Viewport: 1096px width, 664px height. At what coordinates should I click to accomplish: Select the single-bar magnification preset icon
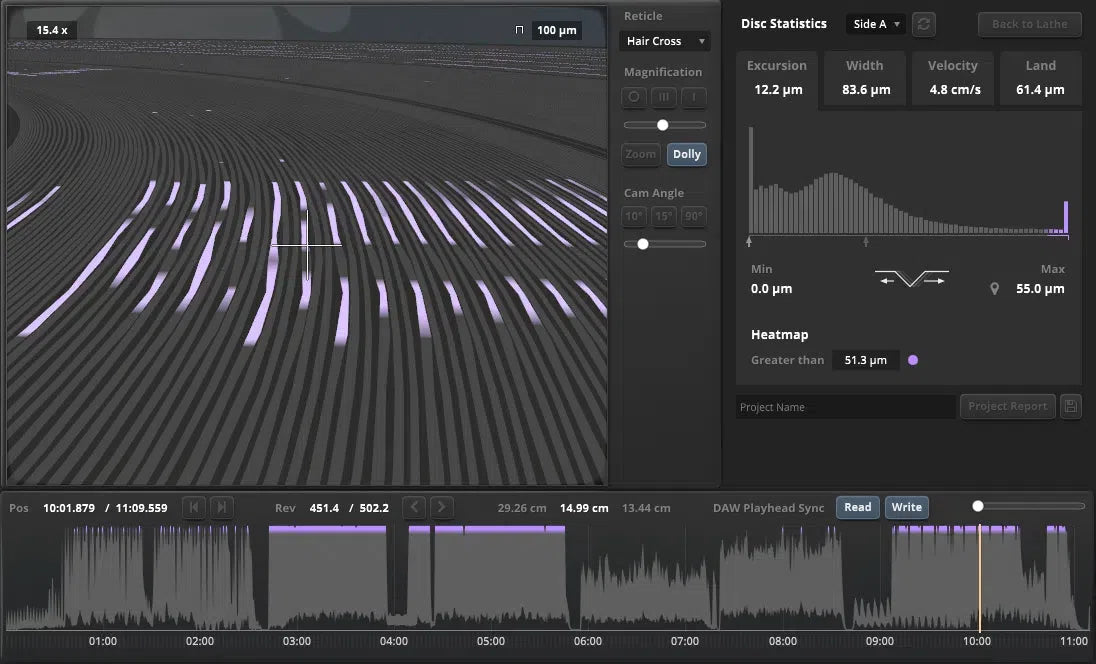click(694, 97)
